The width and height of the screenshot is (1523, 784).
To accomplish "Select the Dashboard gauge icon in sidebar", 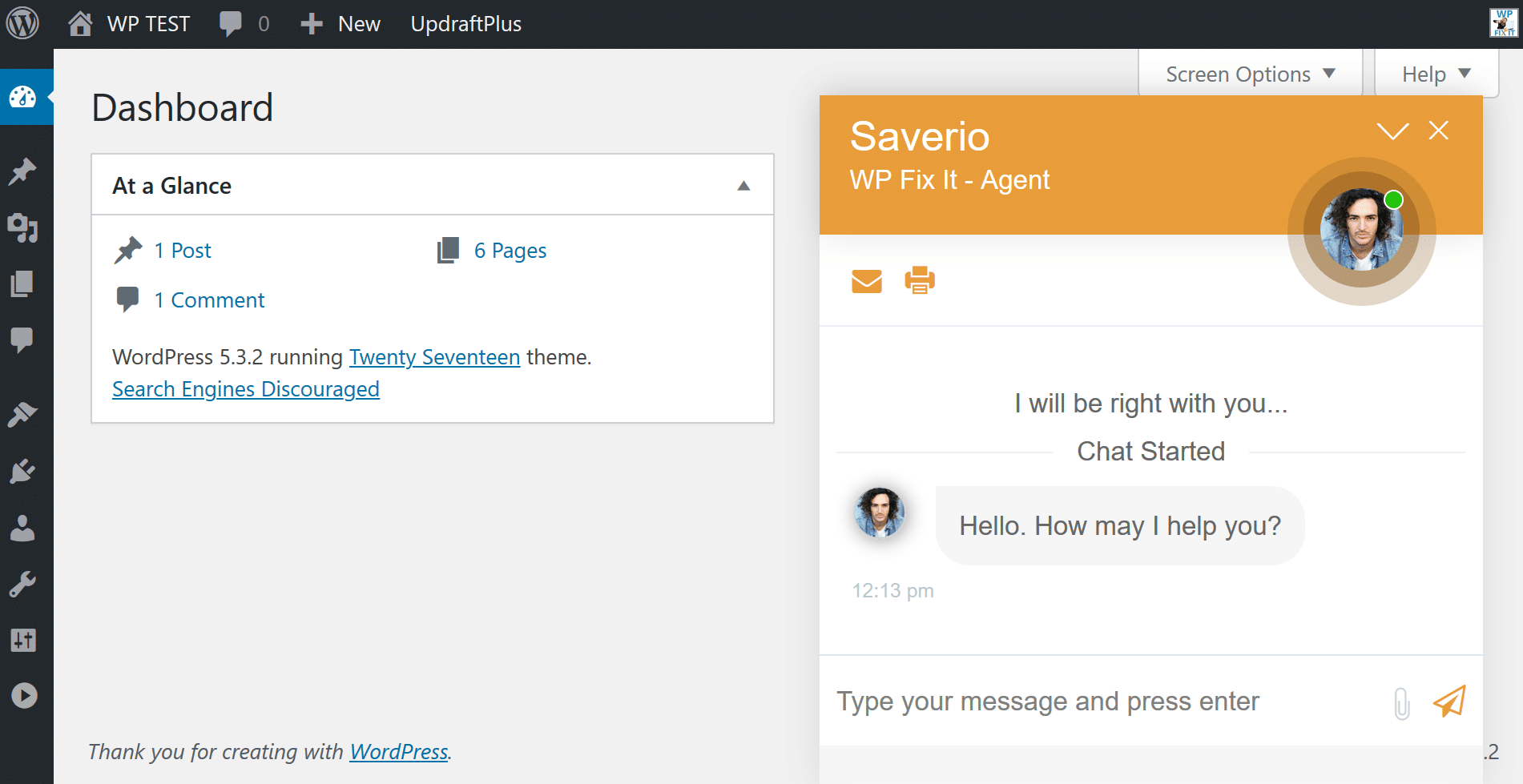I will click(23, 97).
